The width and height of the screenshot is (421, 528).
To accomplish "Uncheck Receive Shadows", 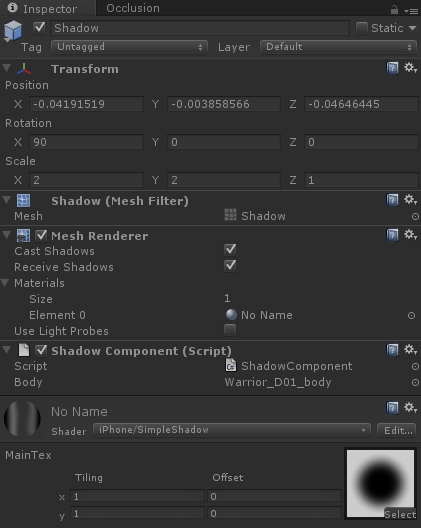I will coord(230,266).
